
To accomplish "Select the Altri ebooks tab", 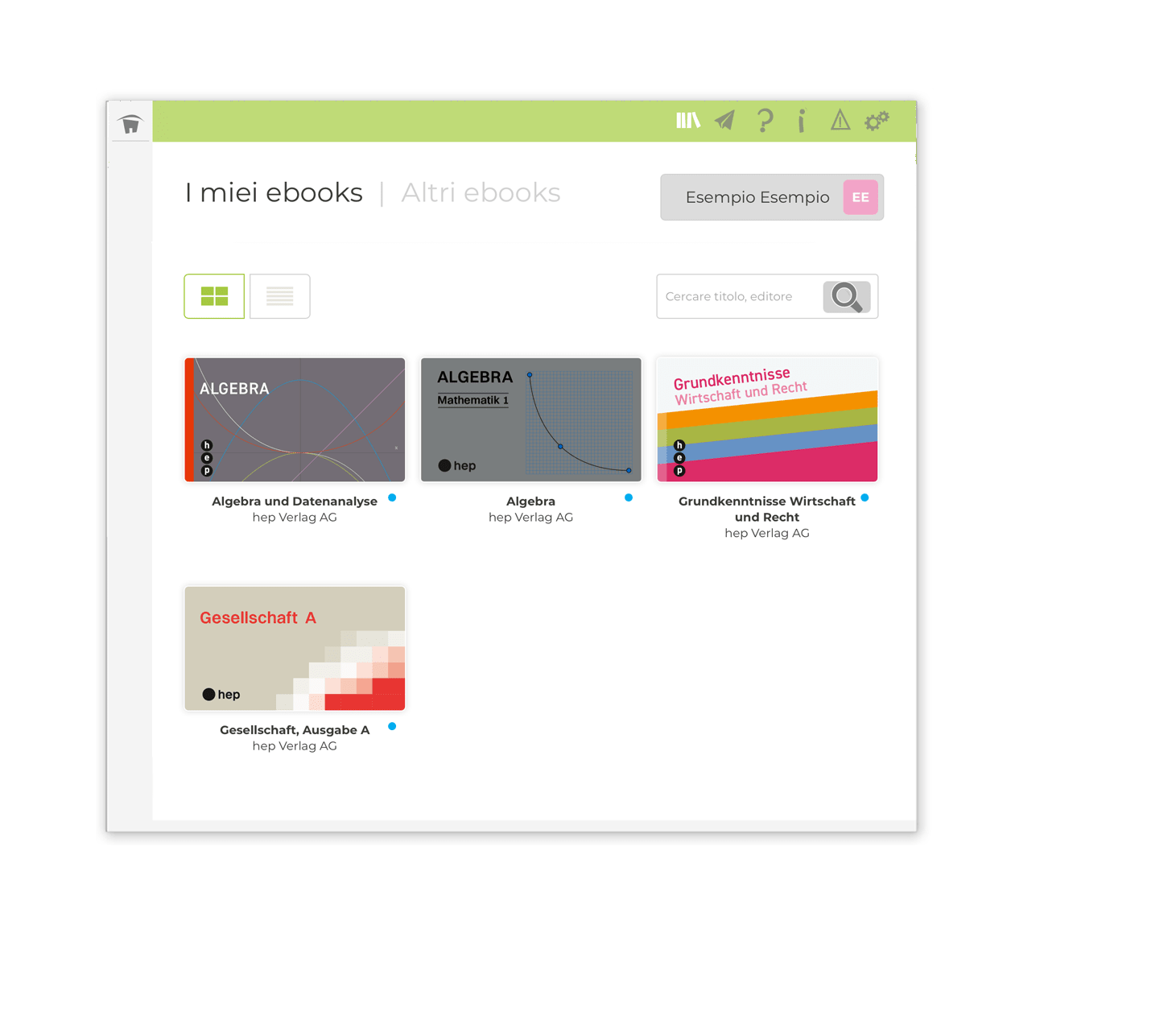I will pyautogui.click(x=481, y=193).
